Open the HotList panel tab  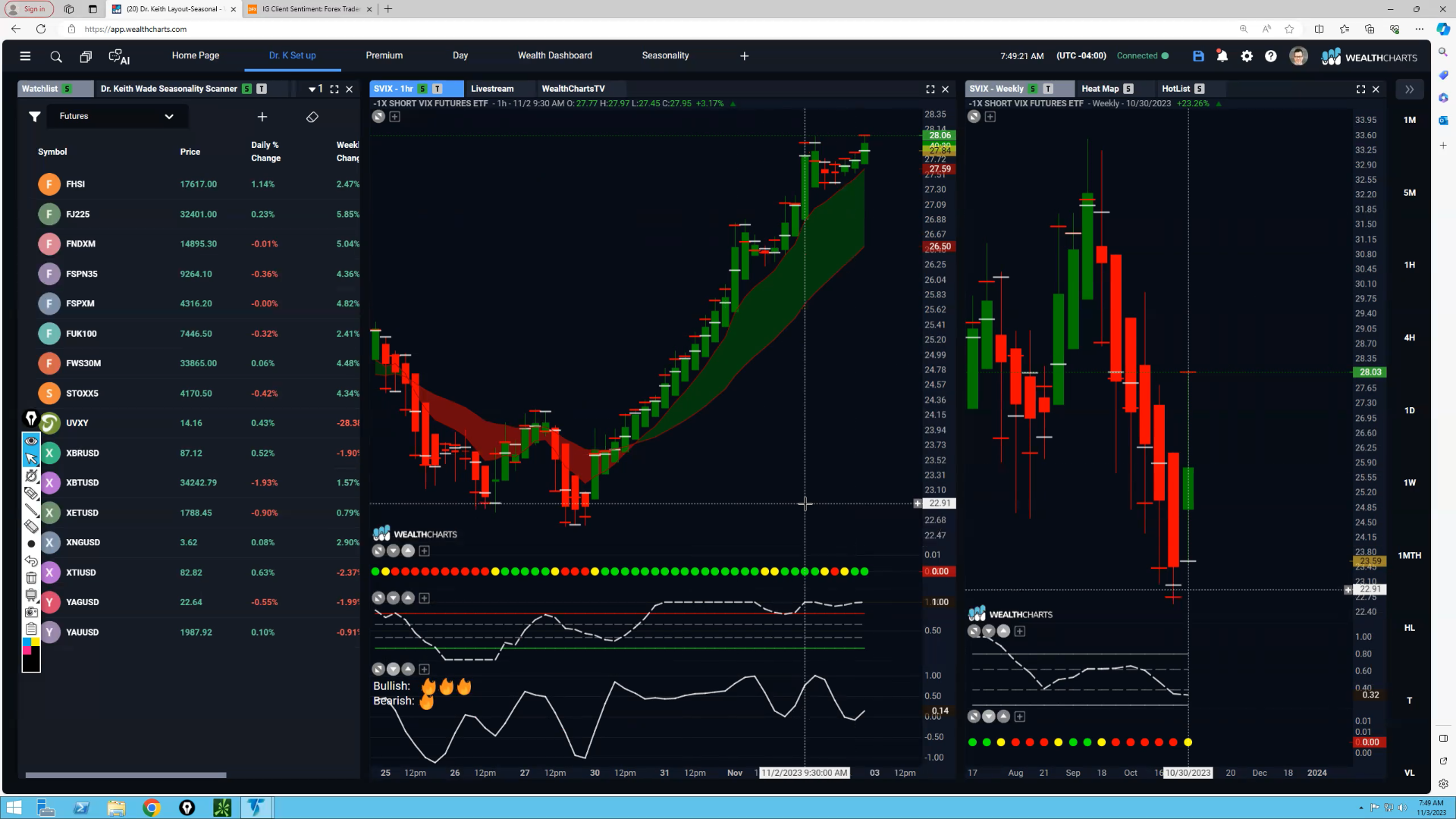pos(1176,89)
